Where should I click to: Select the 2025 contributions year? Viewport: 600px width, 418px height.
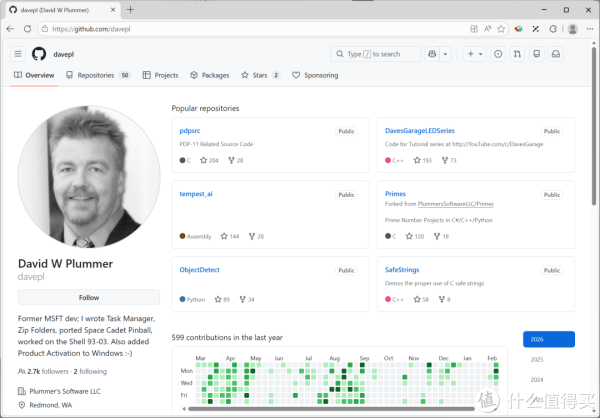coord(537,359)
